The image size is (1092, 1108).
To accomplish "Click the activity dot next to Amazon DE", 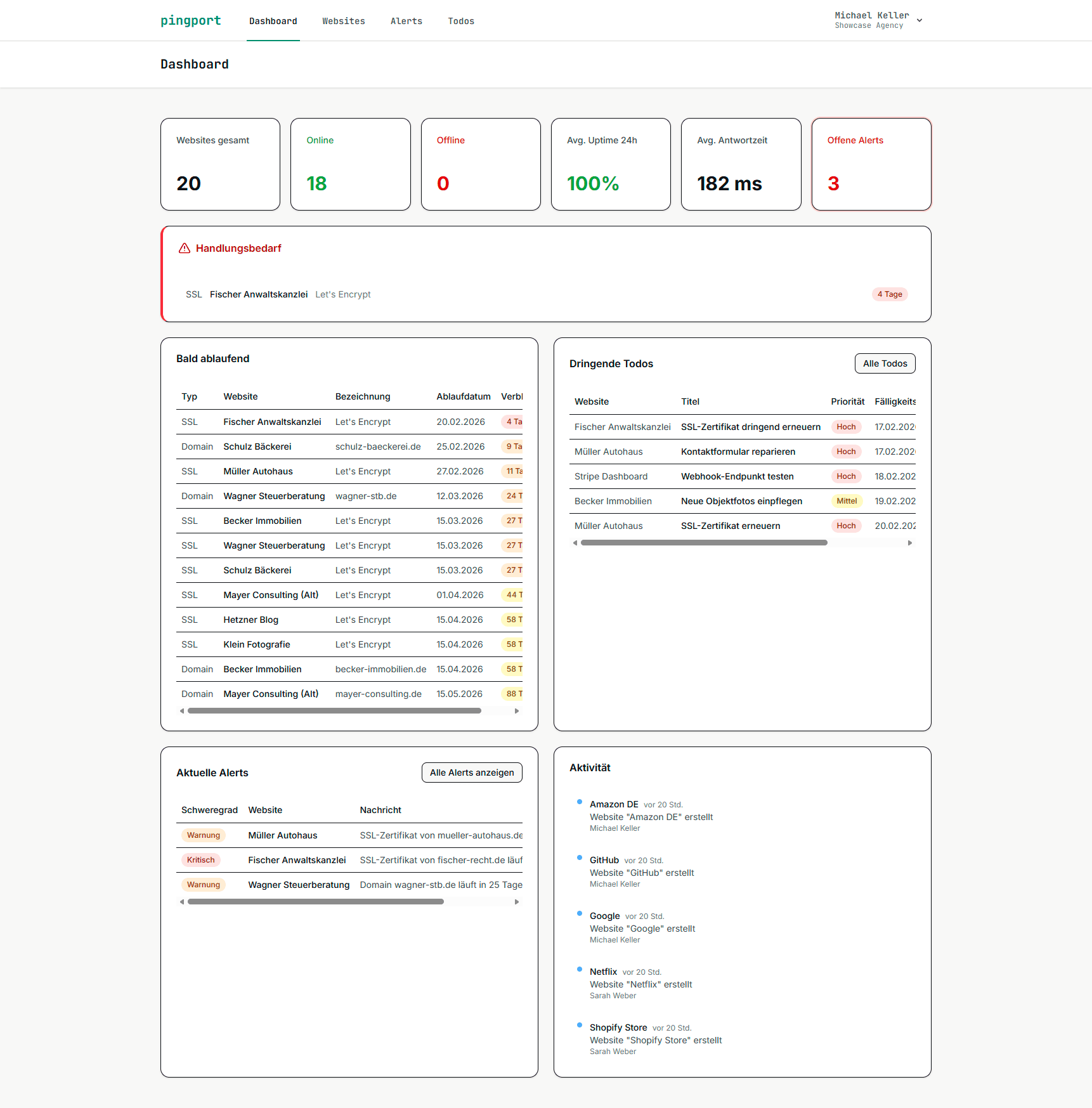I will click(579, 802).
